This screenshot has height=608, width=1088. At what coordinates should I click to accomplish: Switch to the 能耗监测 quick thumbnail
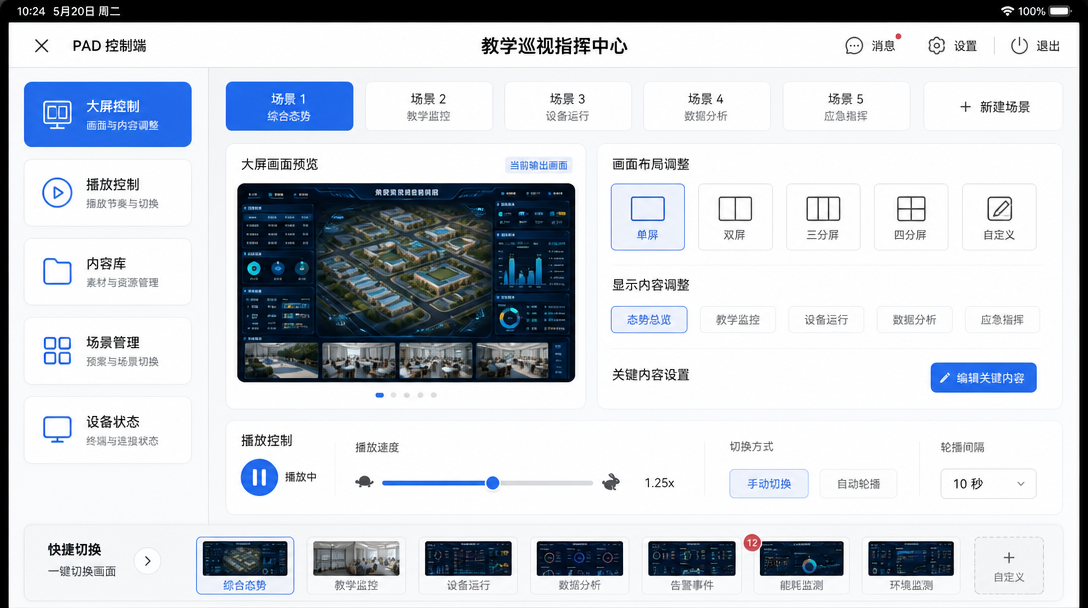[801, 566]
